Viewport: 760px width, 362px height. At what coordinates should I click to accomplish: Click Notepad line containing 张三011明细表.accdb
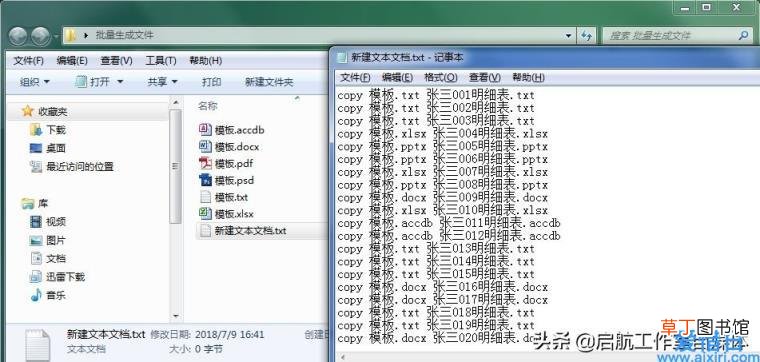tap(449, 223)
